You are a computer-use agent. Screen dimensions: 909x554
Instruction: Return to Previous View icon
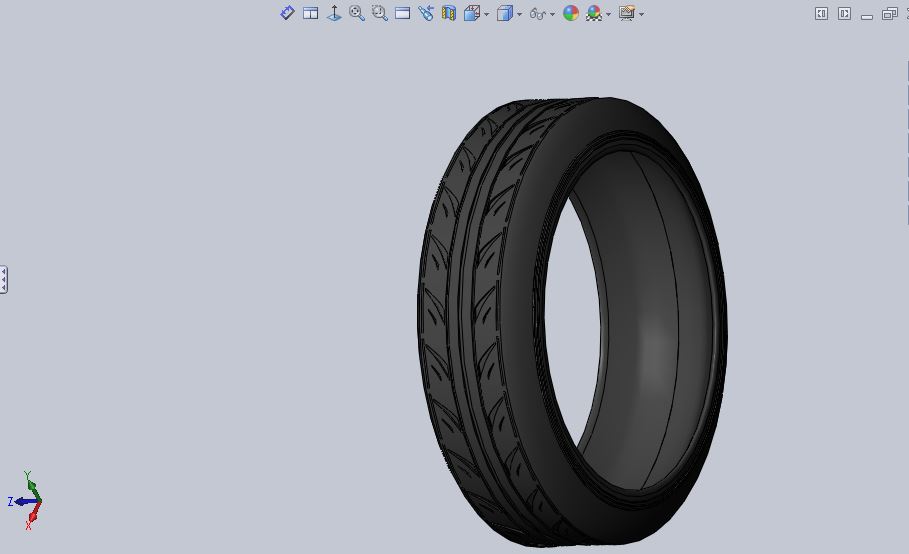point(426,13)
